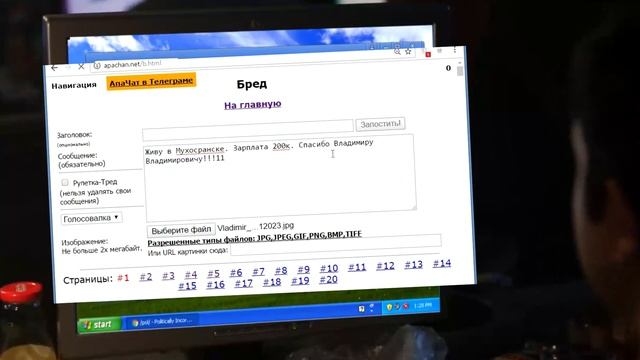Go to page #17
The image size is (640, 360).
[x=244, y=283]
